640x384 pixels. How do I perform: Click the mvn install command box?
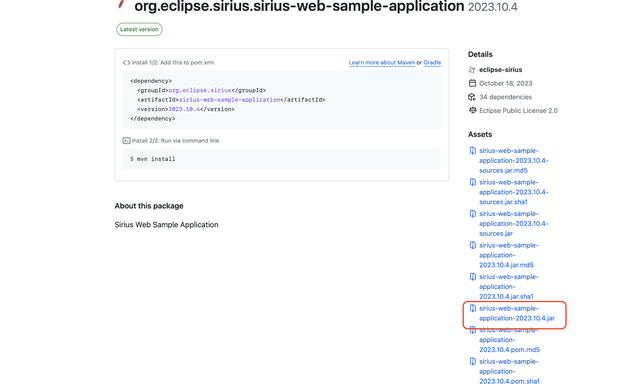point(282,159)
